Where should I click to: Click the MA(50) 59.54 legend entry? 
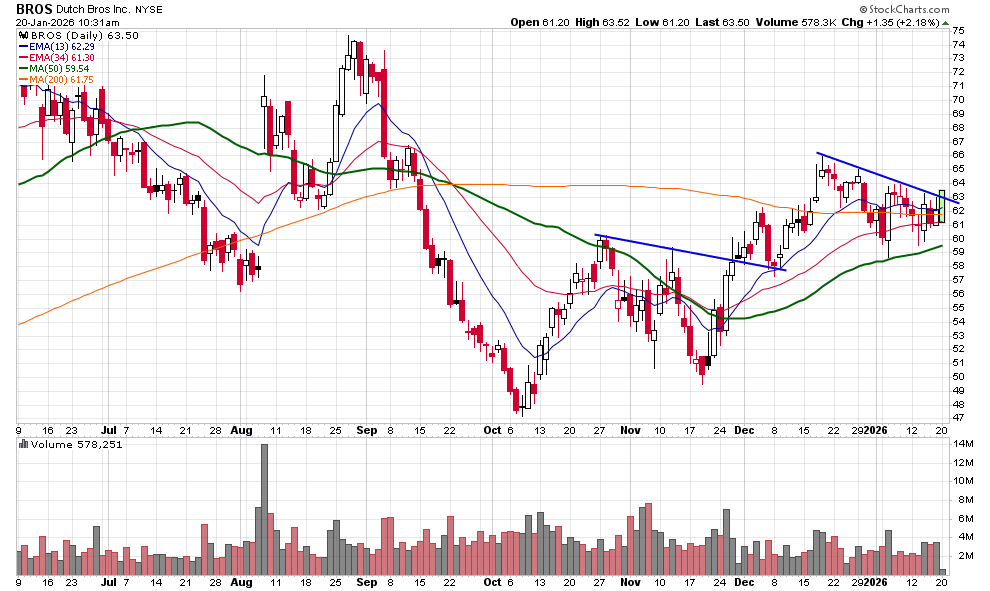[x=59, y=69]
